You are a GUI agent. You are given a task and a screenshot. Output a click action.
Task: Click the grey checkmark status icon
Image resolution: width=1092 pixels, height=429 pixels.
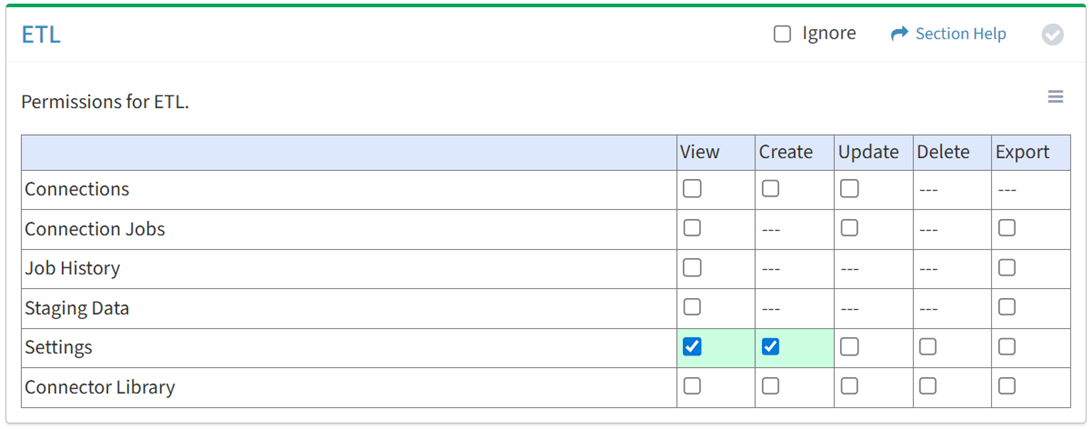(1052, 35)
